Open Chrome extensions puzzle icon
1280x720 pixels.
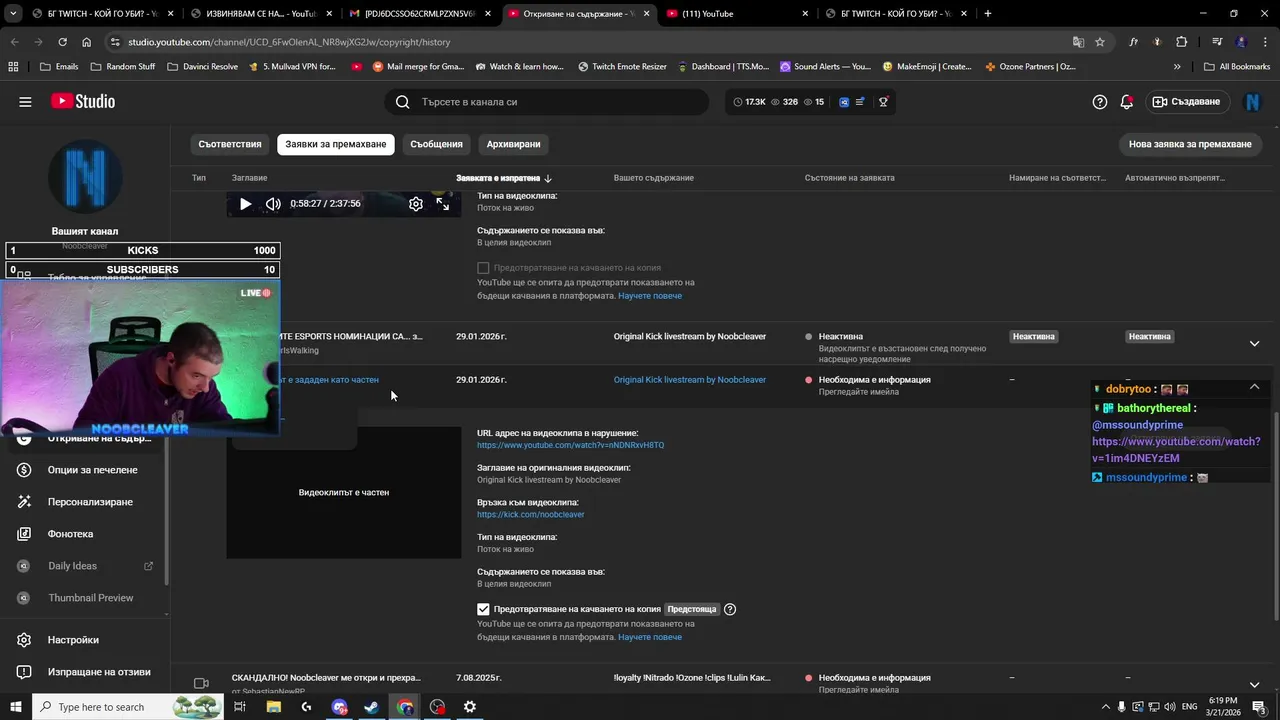click(x=1181, y=42)
